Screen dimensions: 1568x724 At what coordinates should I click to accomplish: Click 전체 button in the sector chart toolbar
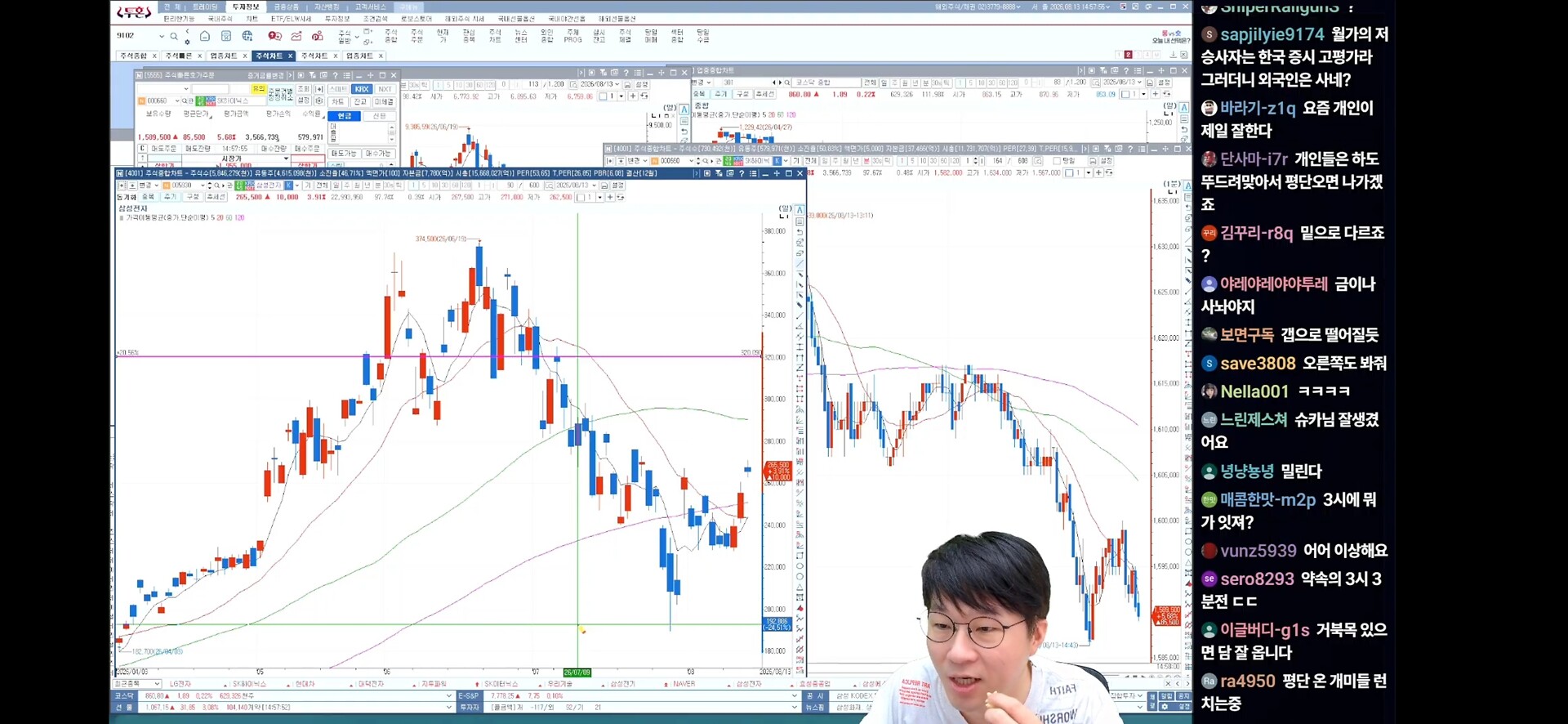click(x=871, y=83)
